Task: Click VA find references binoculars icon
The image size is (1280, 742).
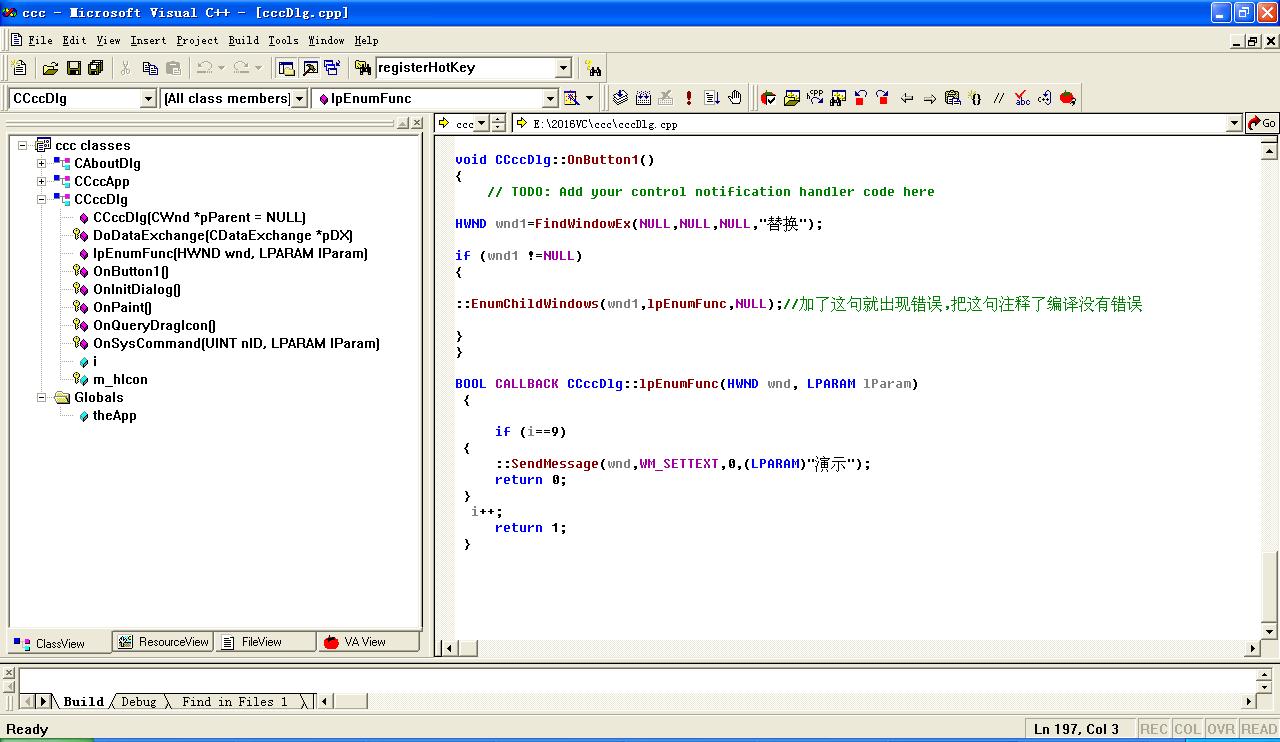Action: tap(838, 98)
